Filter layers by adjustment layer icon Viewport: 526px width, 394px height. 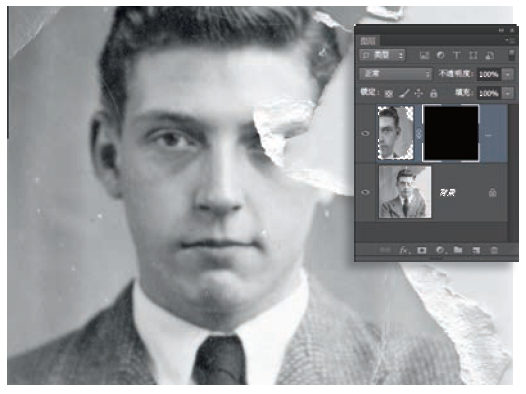click(440, 55)
